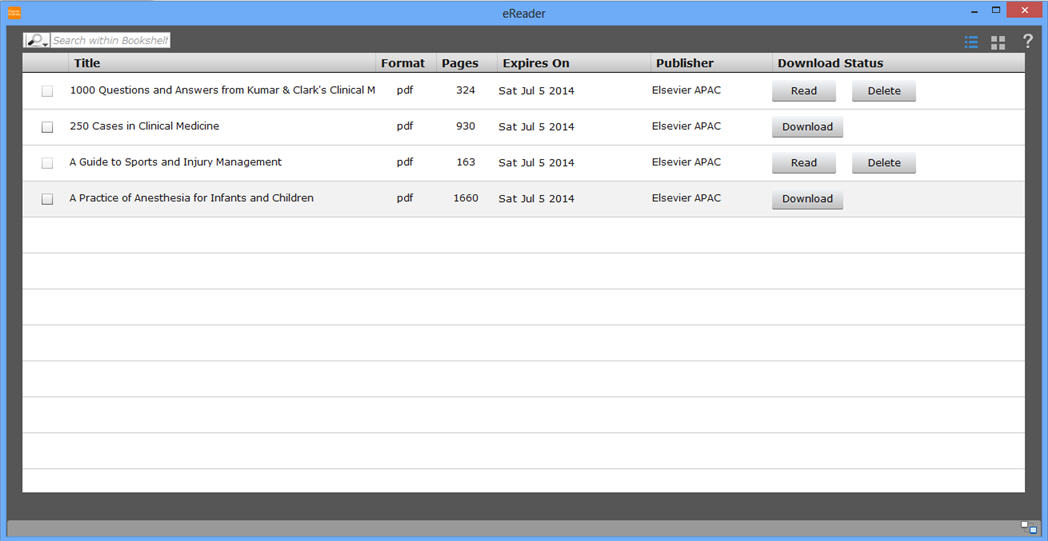Screen dimensions: 1048x541
Task: Click the eReader app logo in title bar
Action: 14,13
